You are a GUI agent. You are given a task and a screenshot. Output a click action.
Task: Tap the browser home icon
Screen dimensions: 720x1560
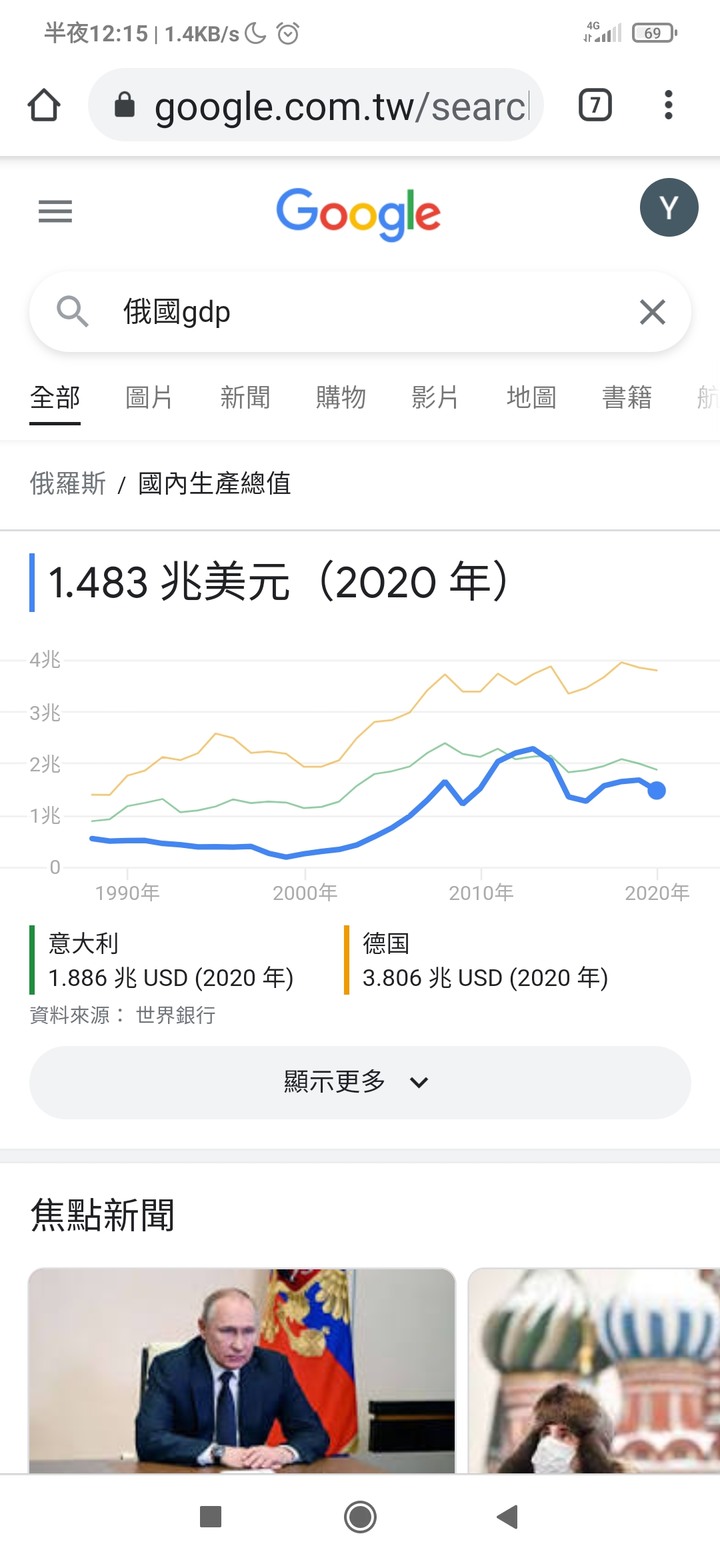tap(44, 105)
